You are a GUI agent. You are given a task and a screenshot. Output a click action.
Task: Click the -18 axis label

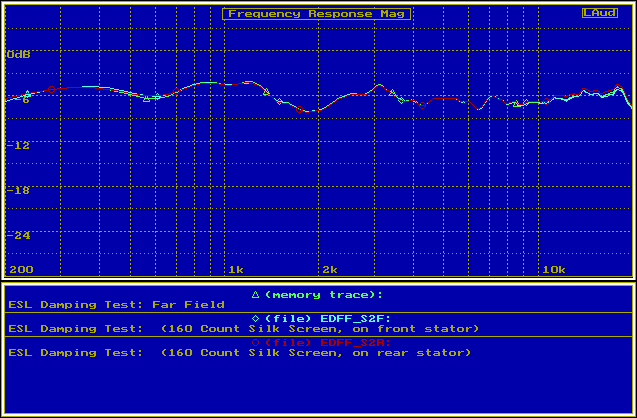(x=18, y=191)
